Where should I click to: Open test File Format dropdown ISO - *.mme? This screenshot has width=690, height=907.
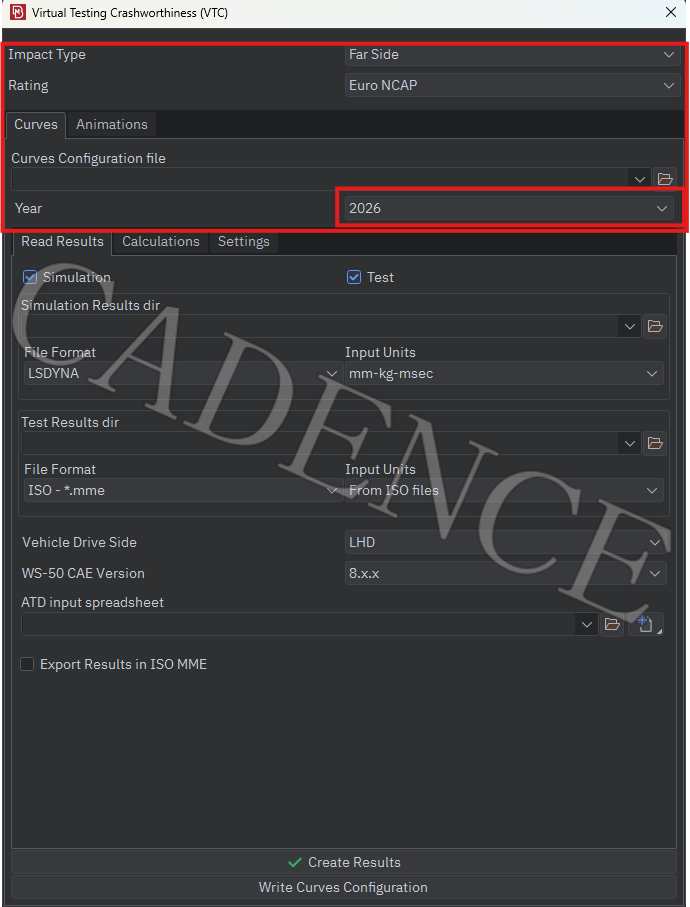(182, 491)
